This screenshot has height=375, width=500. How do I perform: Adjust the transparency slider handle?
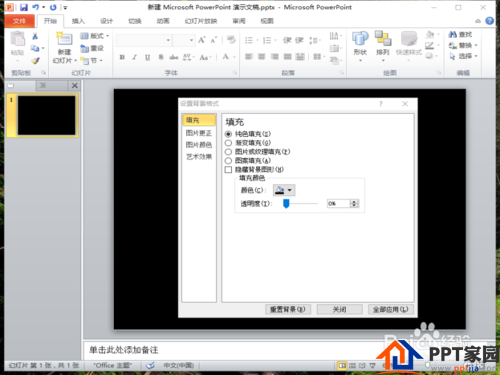click(x=286, y=203)
